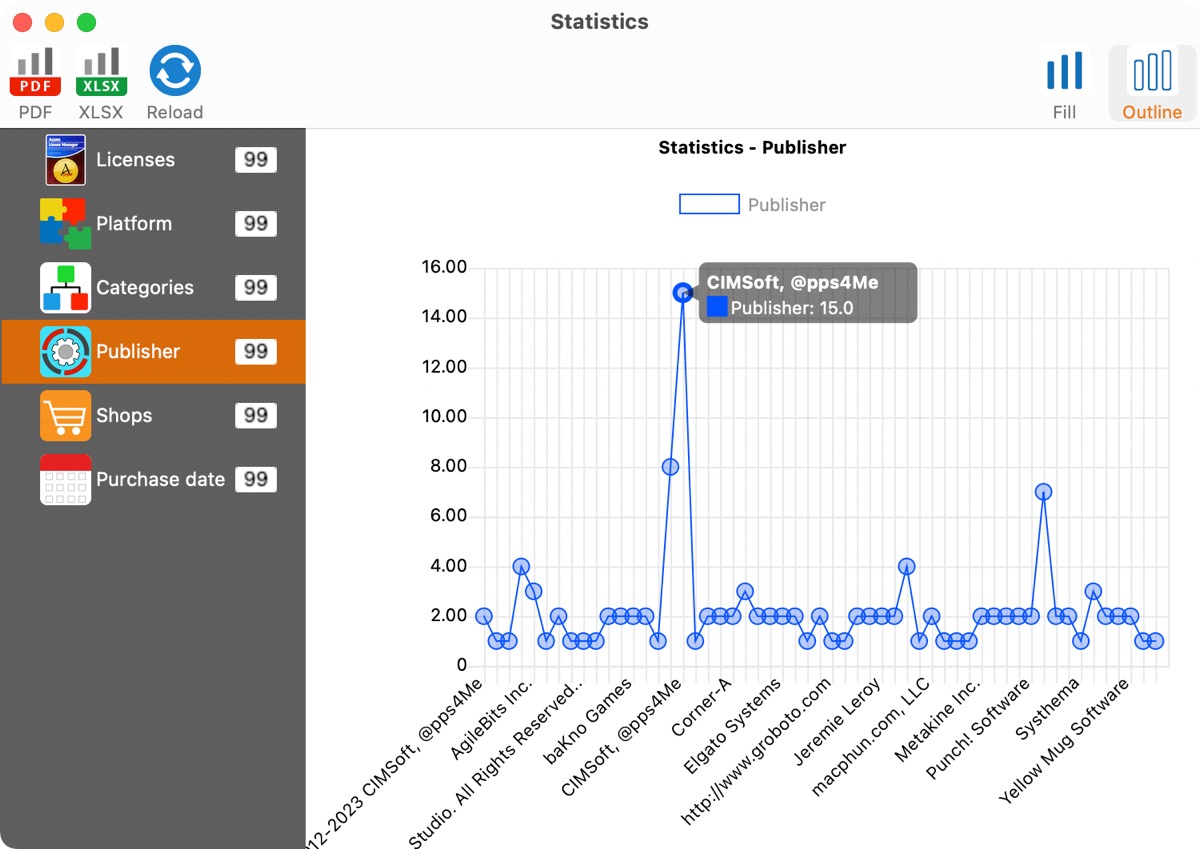This screenshot has height=849, width=1200.
Task: Switch chart style to Fill
Action: (x=1064, y=84)
